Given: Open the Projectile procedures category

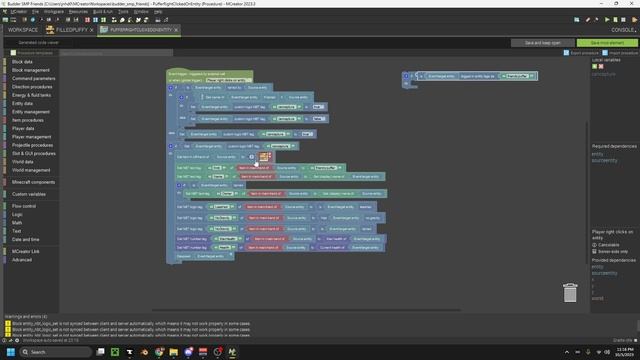Looking at the screenshot, I should [x=32, y=145].
